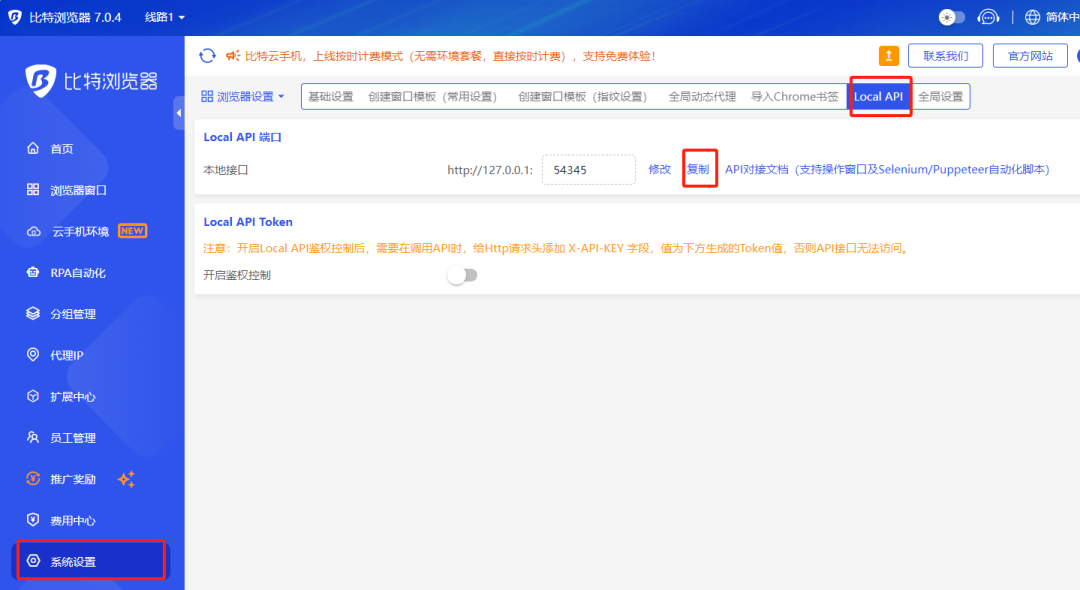This screenshot has width=1080, height=590.
Task: Click the 代理IP location pin icon
Action: [x=33, y=355]
